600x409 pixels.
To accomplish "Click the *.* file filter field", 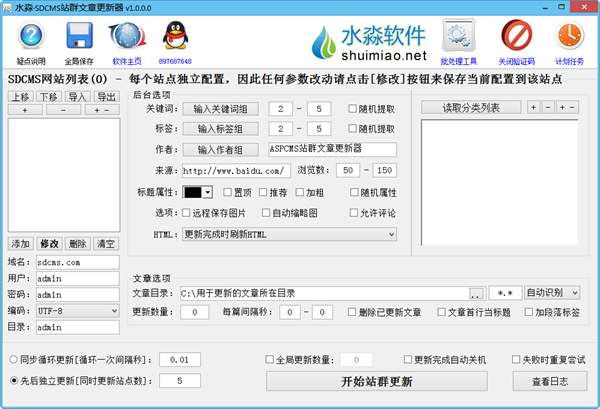I will coord(505,293).
